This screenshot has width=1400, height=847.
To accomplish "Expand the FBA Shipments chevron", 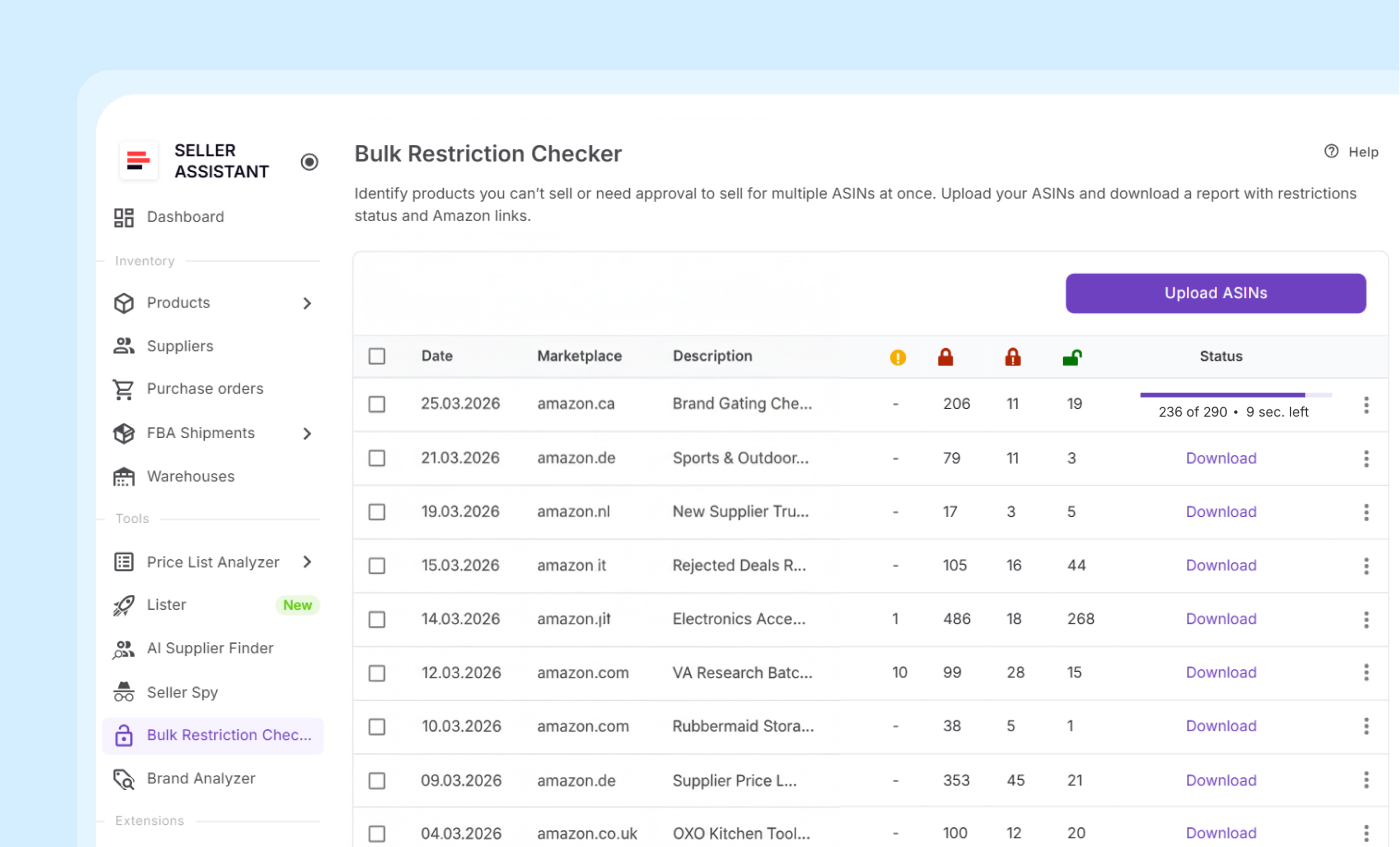I will [307, 433].
